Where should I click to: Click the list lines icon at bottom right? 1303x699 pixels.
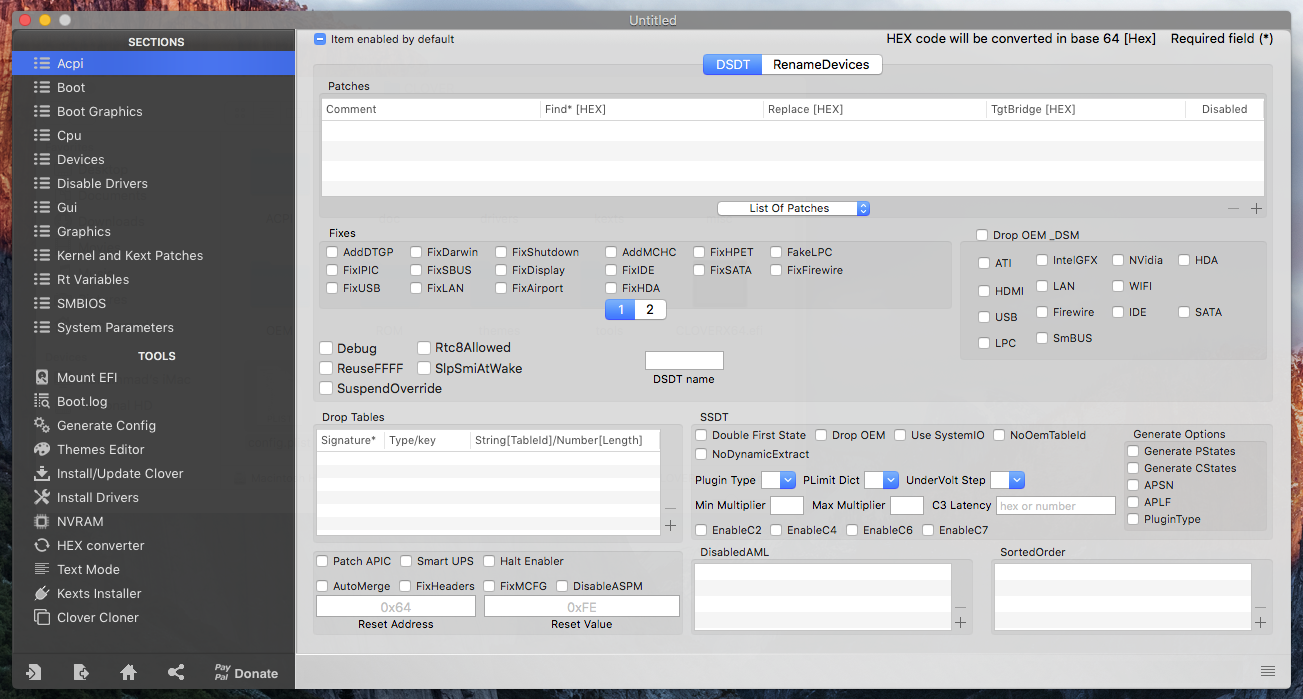1268,670
